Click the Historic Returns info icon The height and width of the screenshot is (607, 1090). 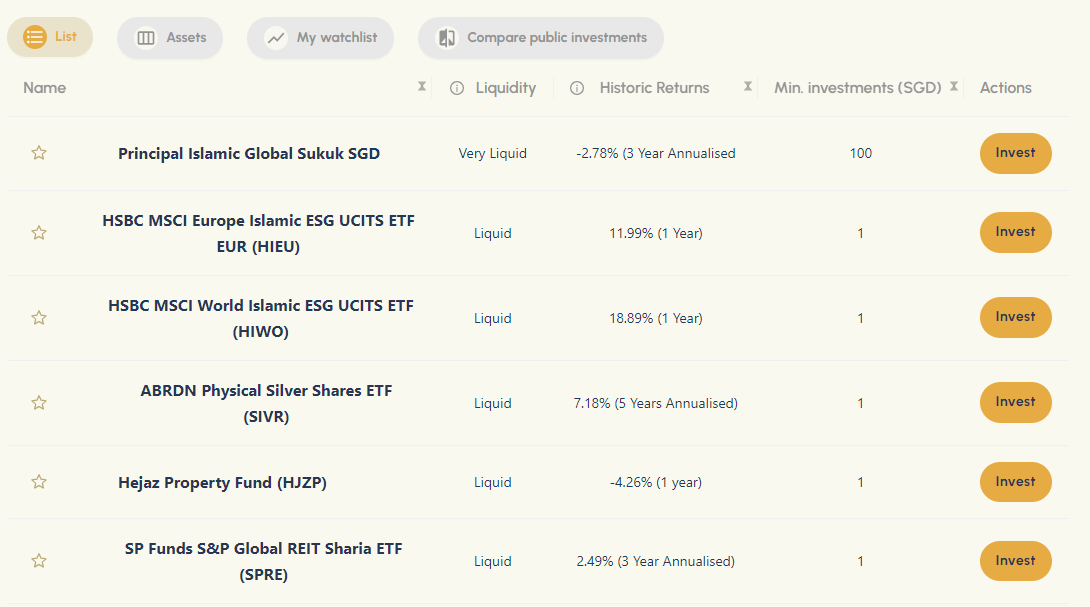577,88
